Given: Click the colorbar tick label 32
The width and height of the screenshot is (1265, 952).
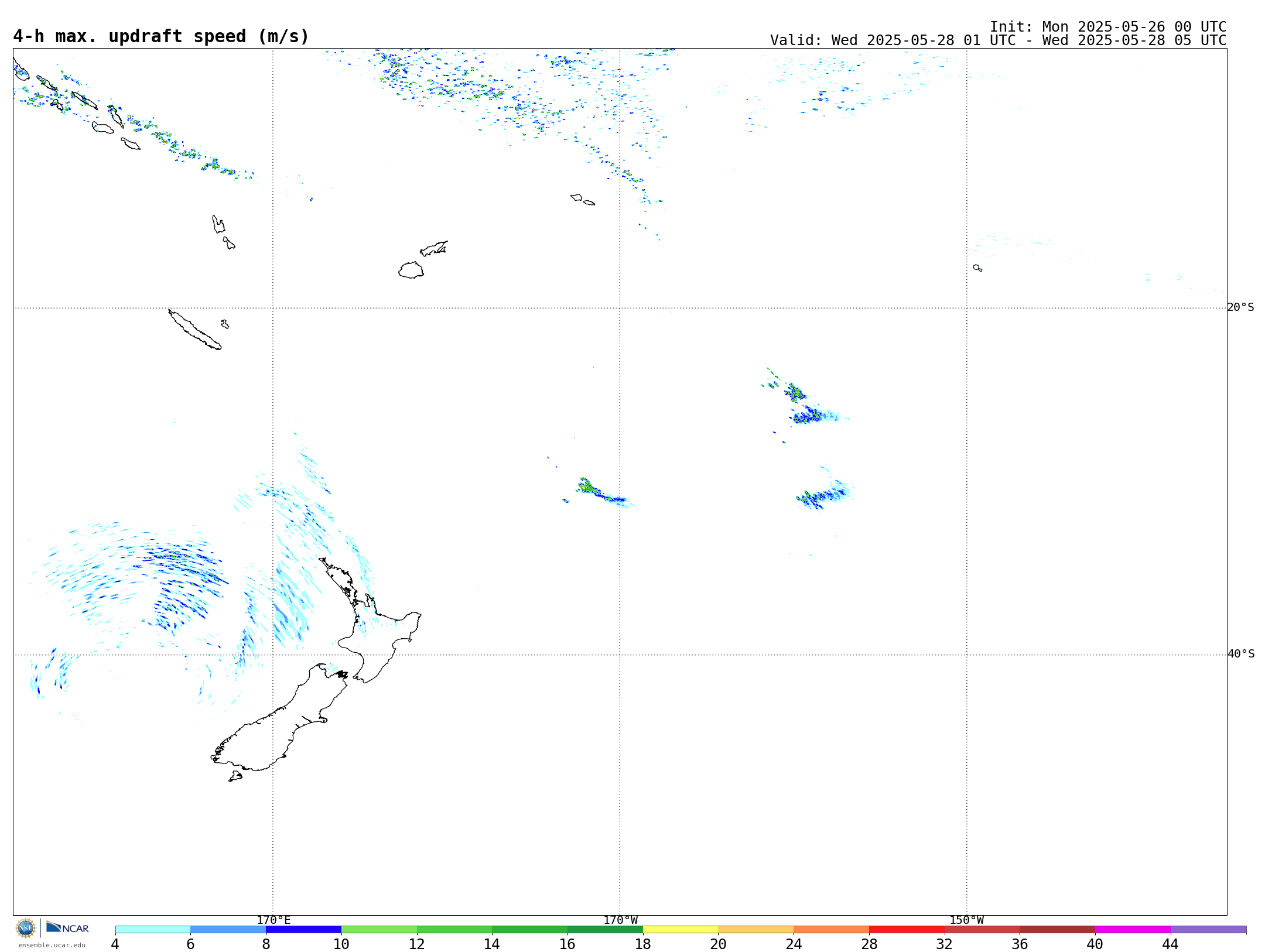Looking at the screenshot, I should pyautogui.click(x=945, y=944).
